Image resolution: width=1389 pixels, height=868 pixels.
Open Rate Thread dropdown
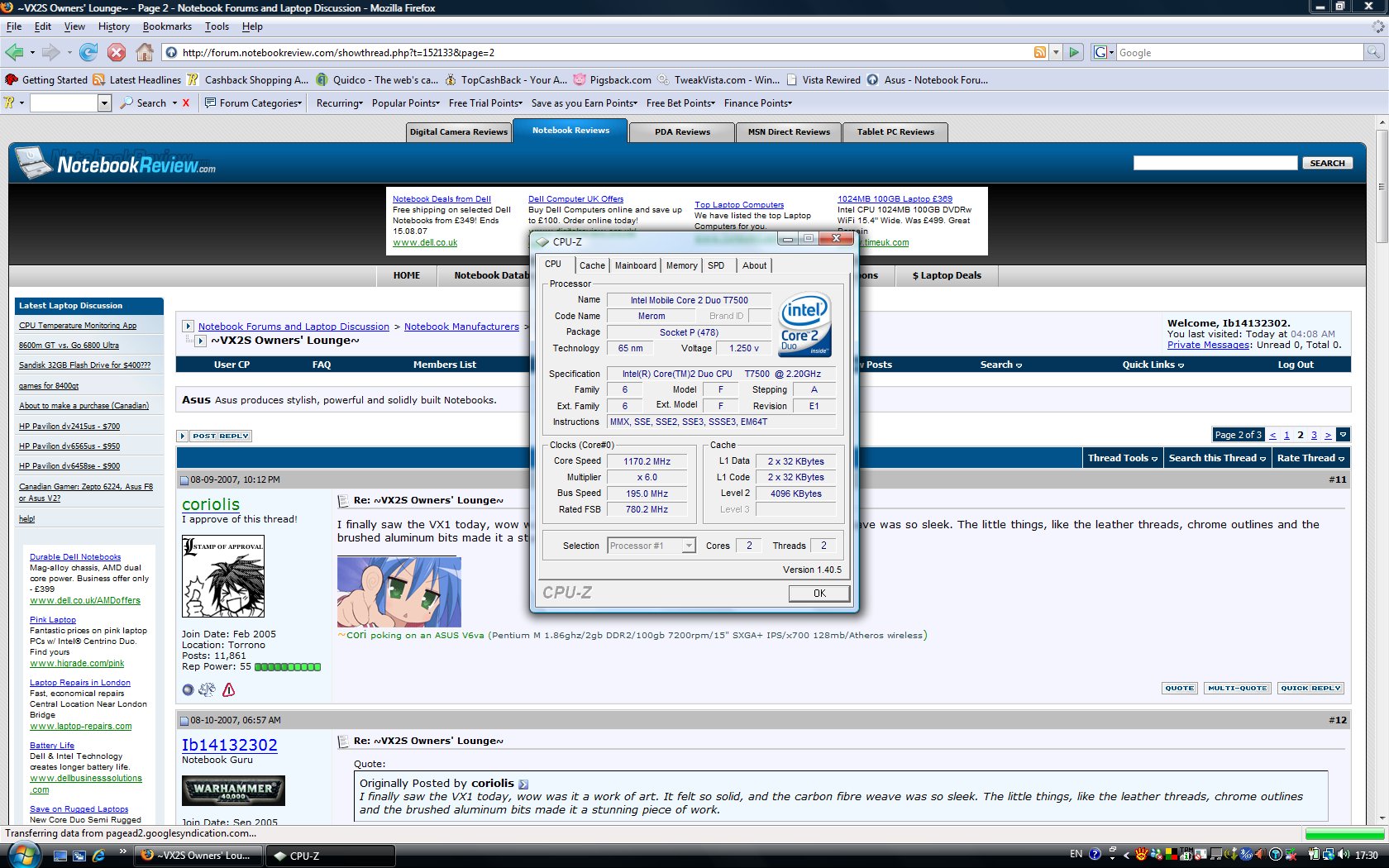1310,458
